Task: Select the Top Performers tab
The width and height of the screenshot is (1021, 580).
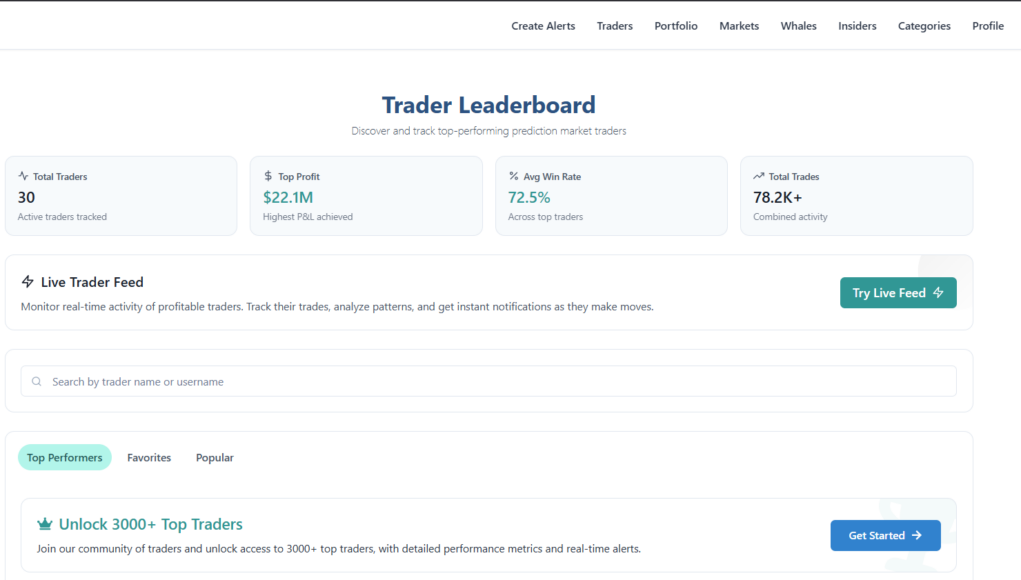Action: click(x=65, y=458)
